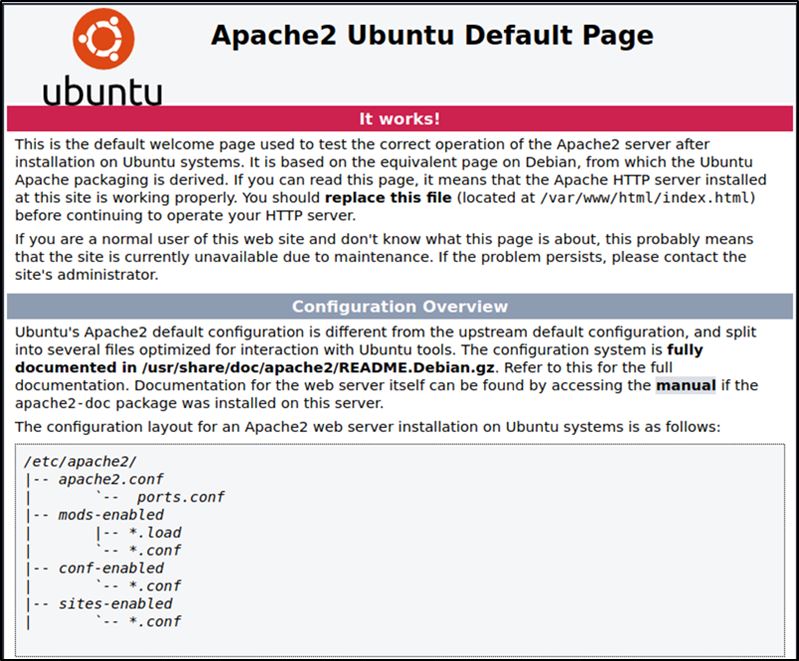
Task: Click ports.conf in the tree
Action: coord(181,497)
